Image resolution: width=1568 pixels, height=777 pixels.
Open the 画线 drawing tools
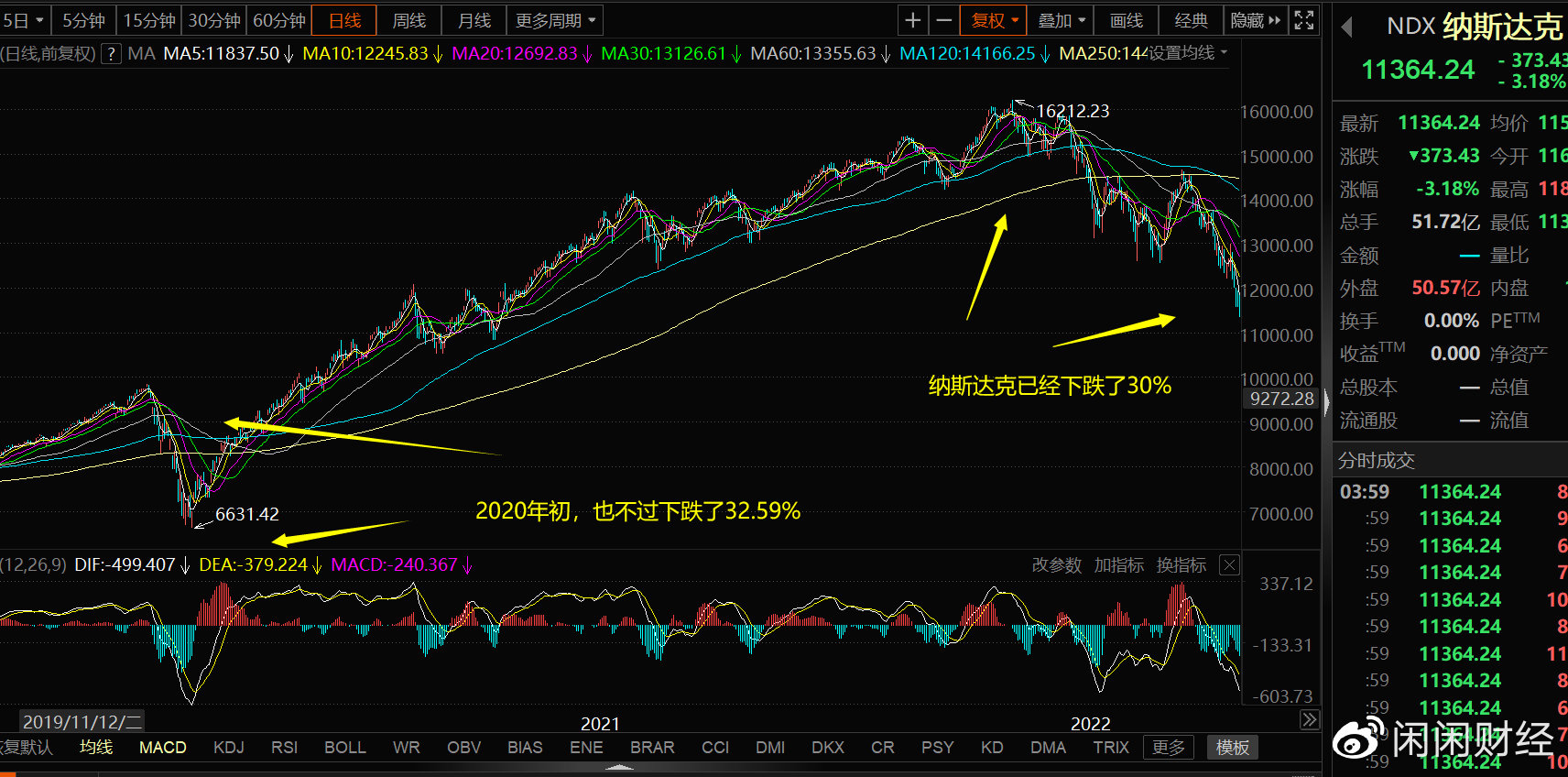(x=1127, y=20)
